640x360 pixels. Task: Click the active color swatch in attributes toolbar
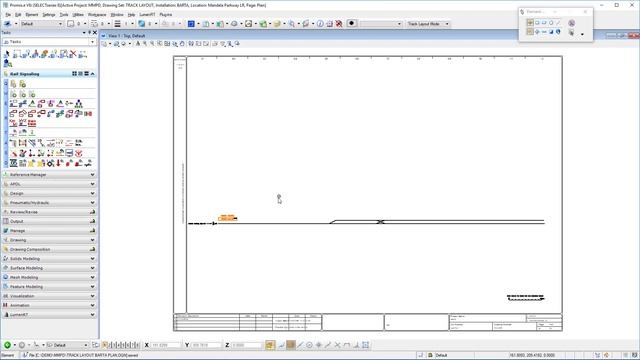71,24
